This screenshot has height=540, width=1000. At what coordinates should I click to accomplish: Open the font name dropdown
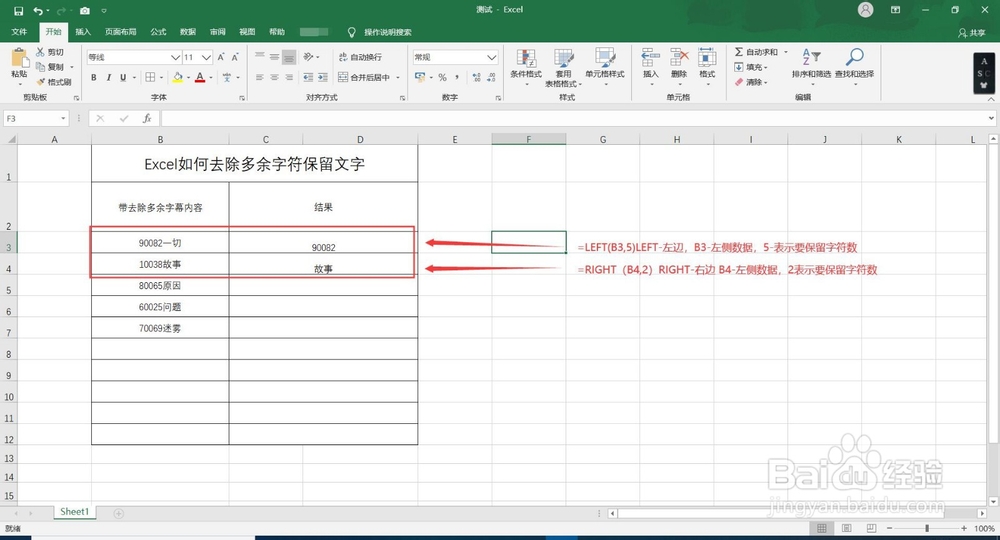[x=175, y=57]
